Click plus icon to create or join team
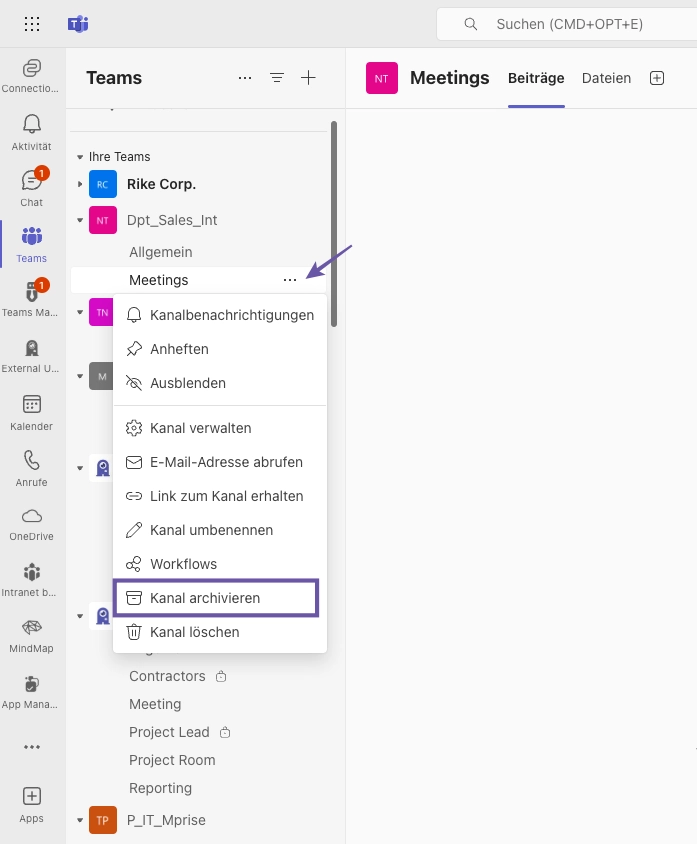This screenshot has height=844, width=697. (x=308, y=78)
